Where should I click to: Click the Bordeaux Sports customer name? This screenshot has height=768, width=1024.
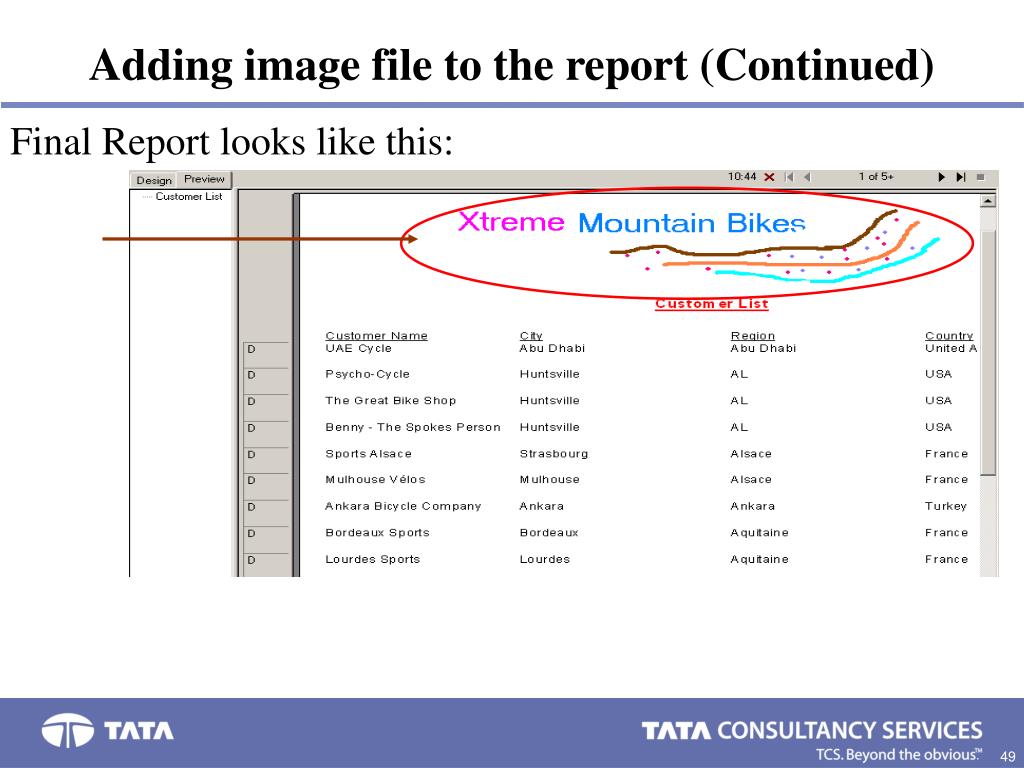coord(377,533)
